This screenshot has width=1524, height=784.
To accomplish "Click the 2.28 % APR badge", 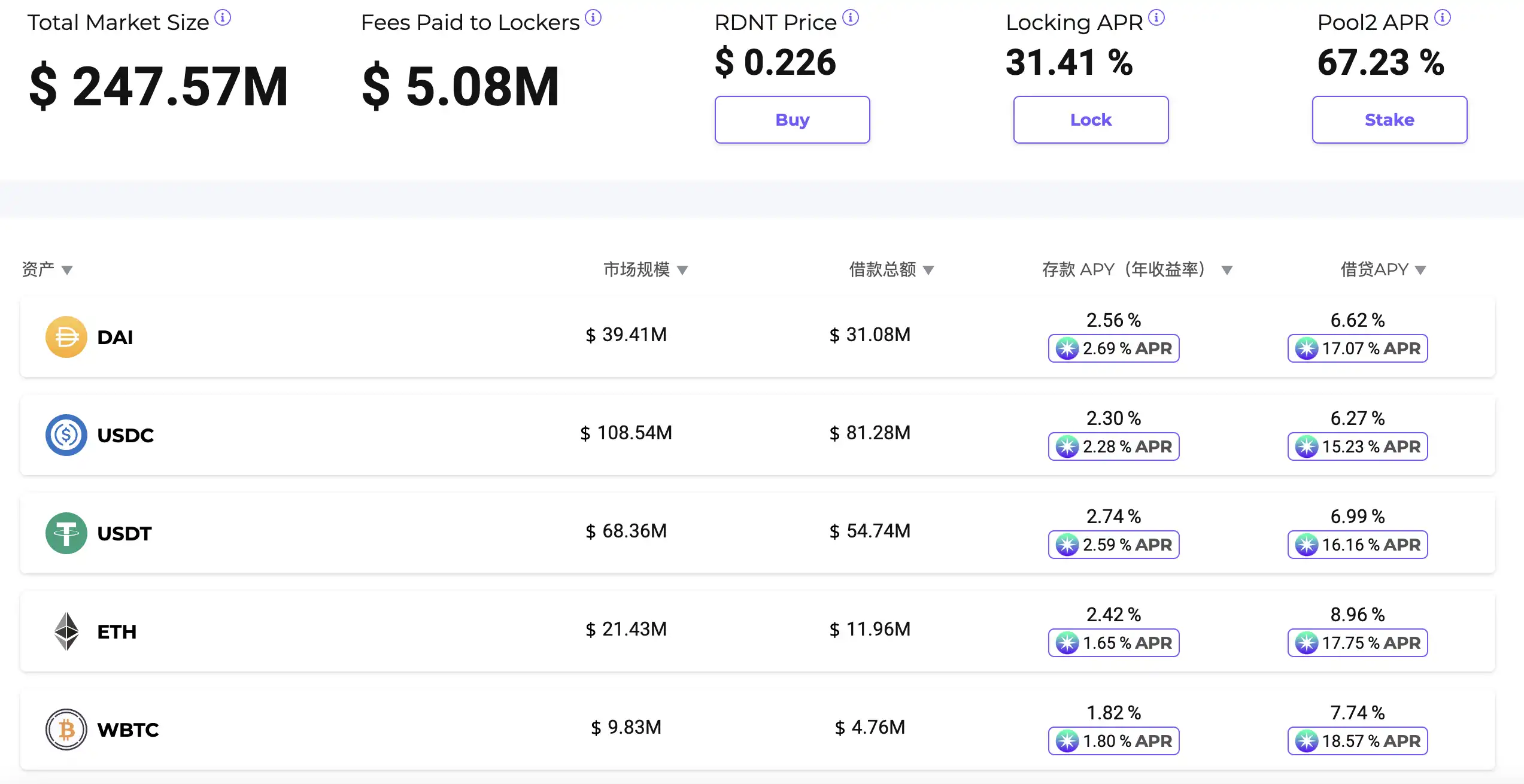I will (x=1113, y=446).
